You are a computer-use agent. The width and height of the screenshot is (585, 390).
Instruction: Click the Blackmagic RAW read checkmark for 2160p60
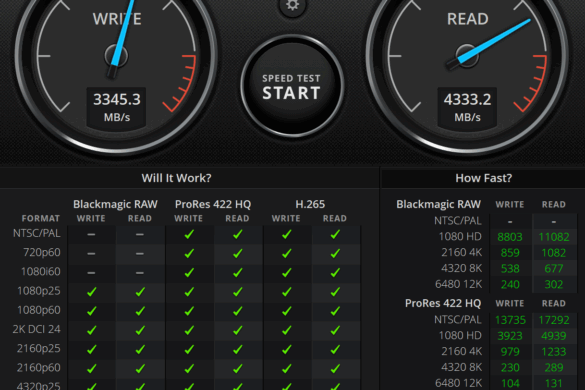click(140, 369)
